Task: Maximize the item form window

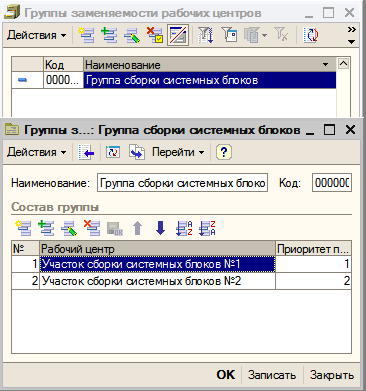Action: 329,129
